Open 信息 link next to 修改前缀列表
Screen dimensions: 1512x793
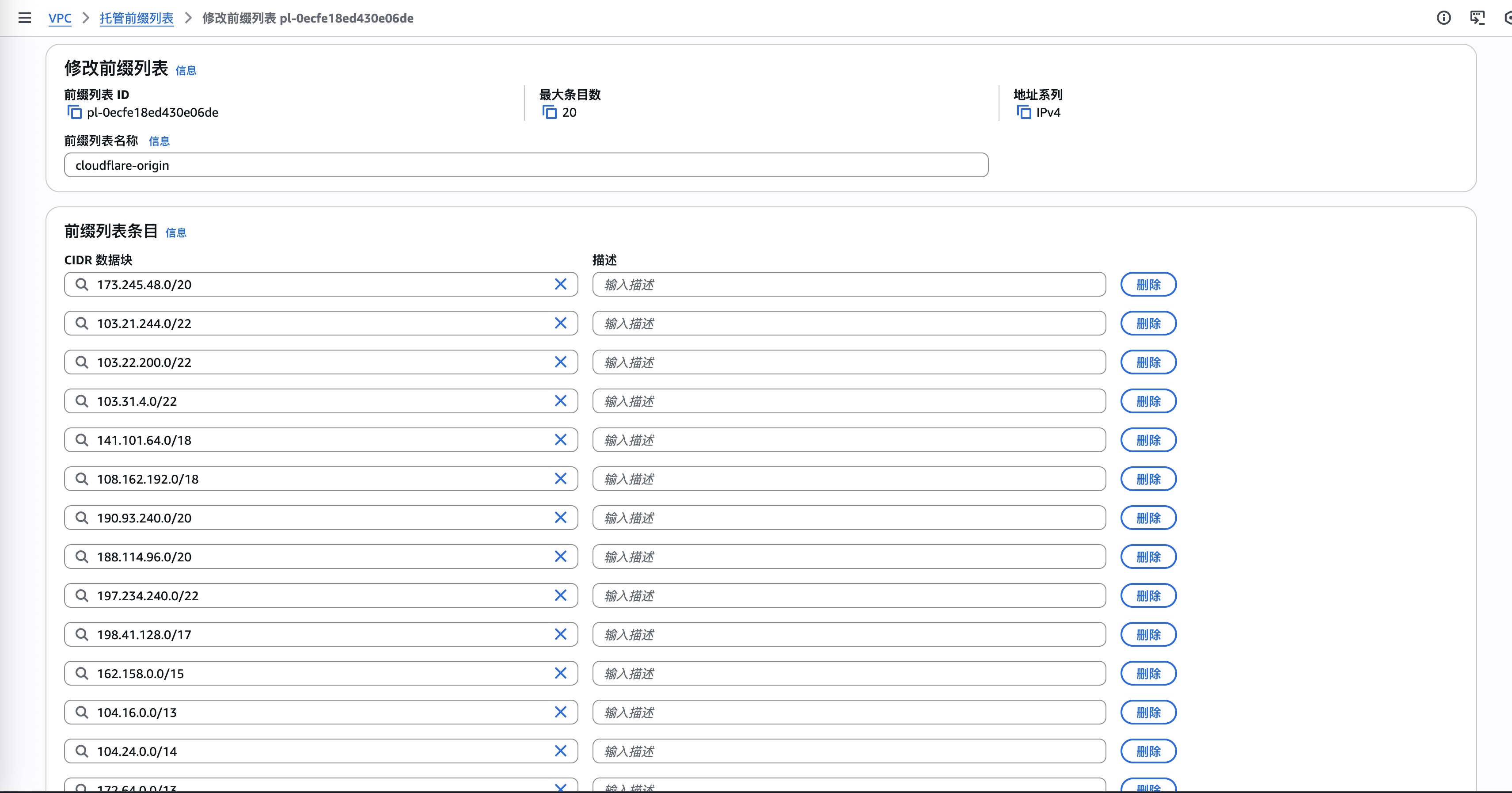[x=186, y=70]
